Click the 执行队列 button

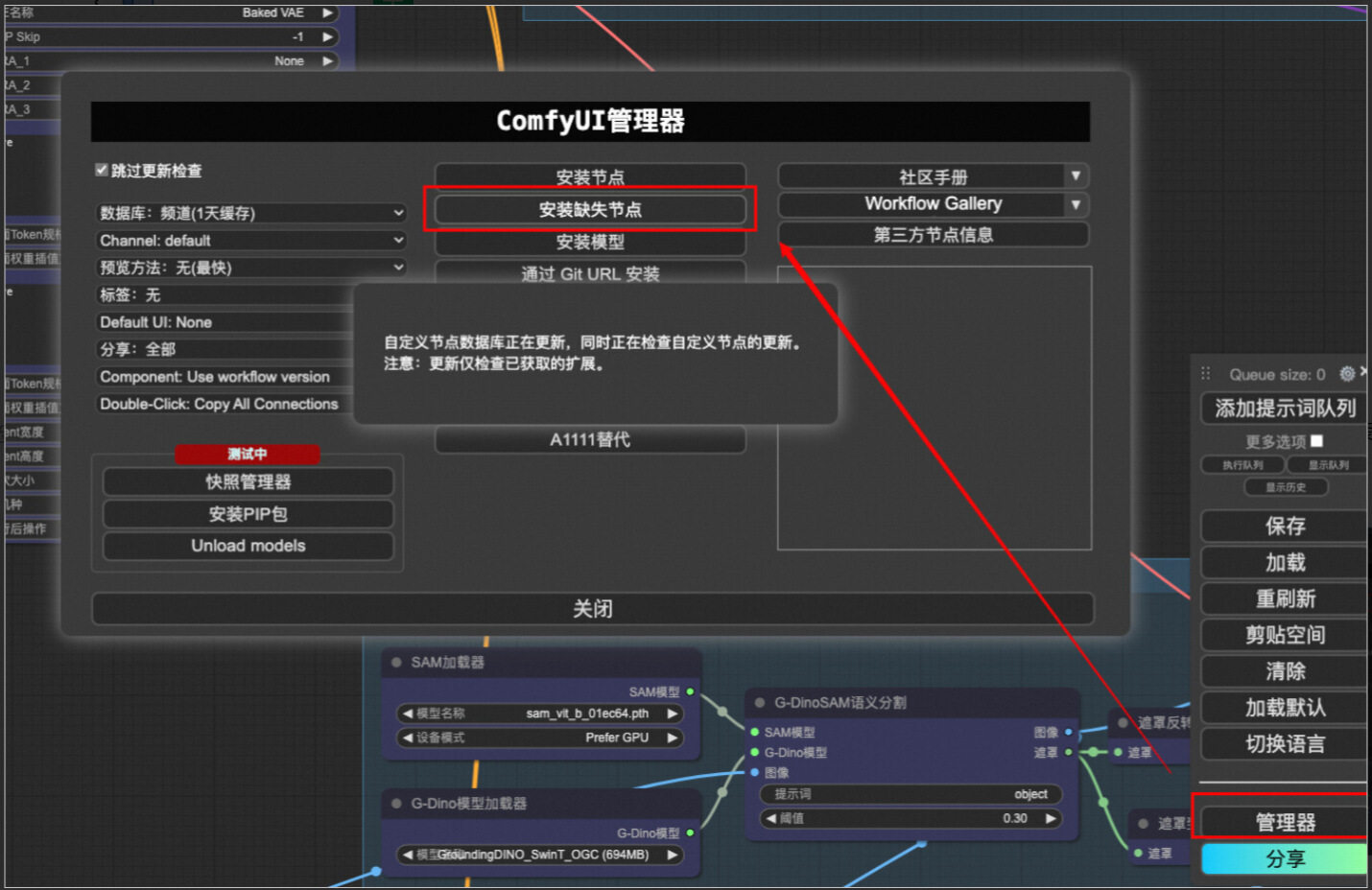coord(1242,465)
